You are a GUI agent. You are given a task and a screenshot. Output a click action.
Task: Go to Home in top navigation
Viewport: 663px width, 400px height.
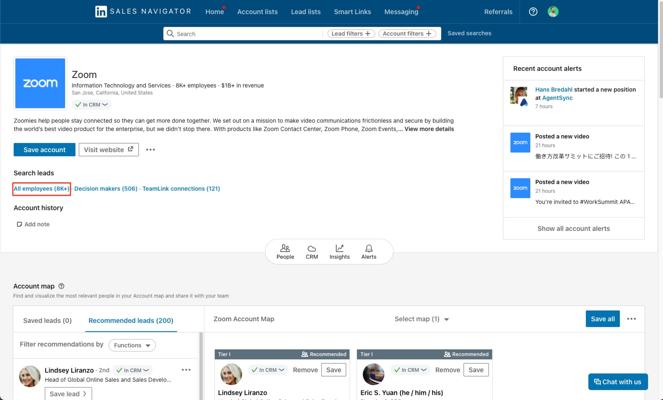tap(214, 12)
